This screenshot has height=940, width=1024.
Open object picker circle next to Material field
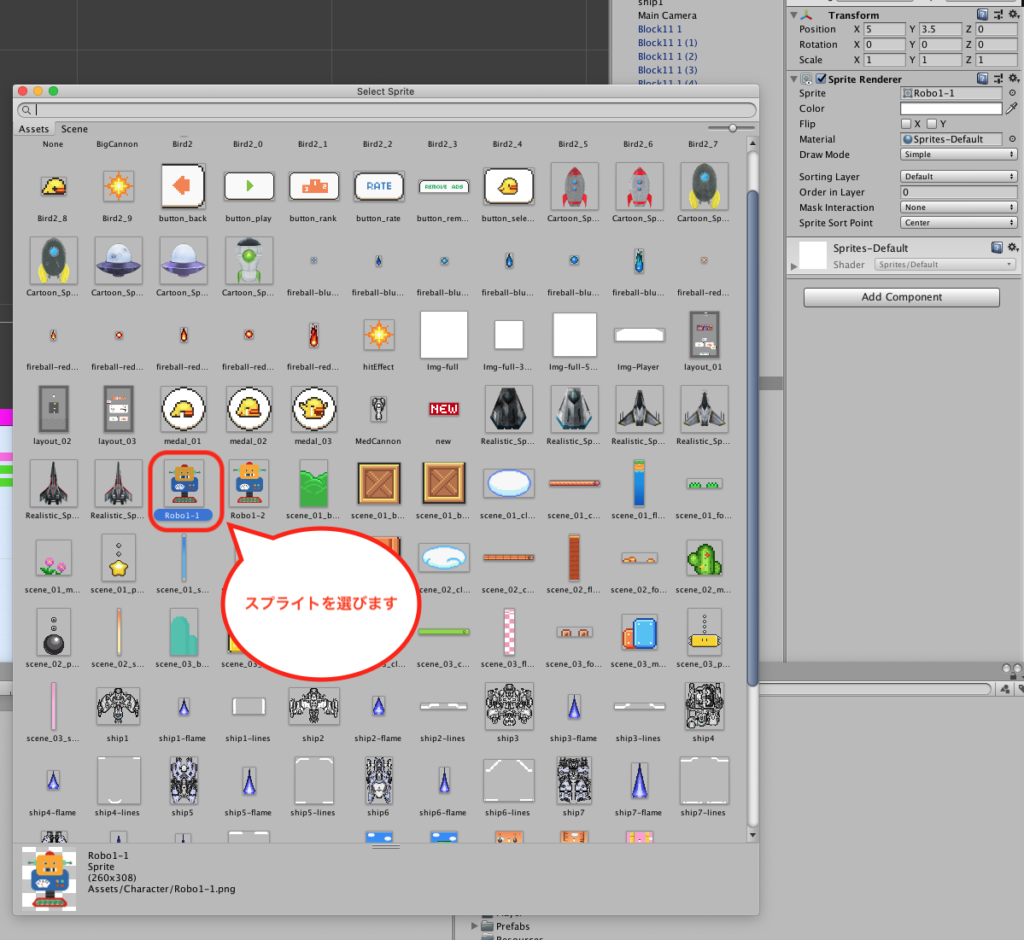coord(1012,139)
